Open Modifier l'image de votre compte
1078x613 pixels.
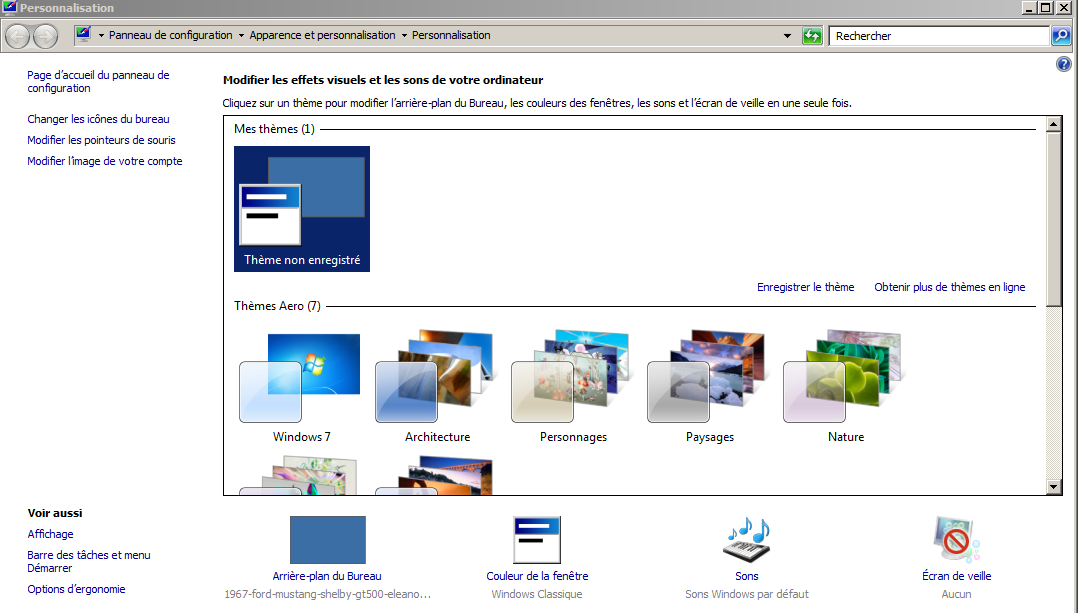point(104,161)
